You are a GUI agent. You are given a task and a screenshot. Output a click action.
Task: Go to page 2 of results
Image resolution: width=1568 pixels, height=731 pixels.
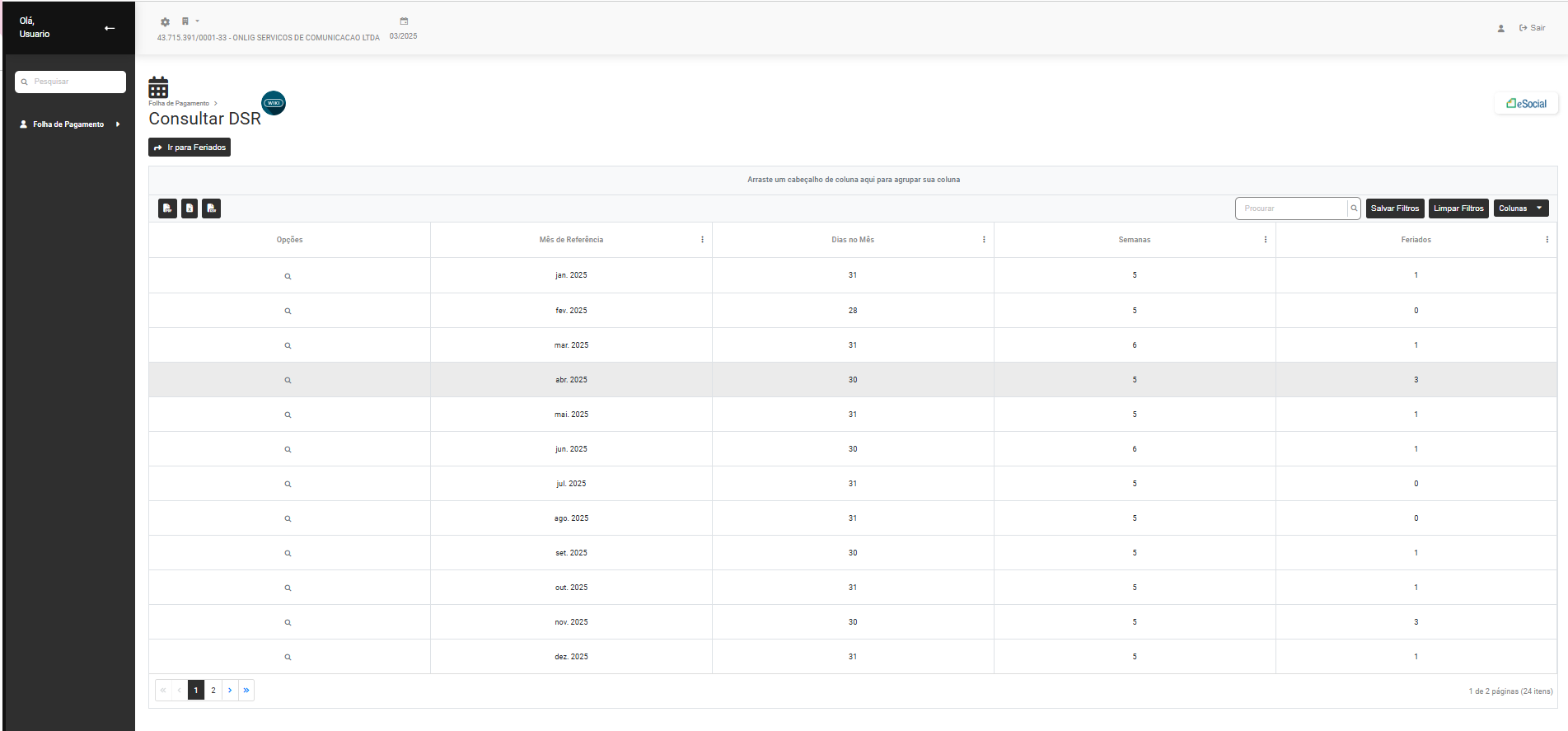click(x=213, y=691)
